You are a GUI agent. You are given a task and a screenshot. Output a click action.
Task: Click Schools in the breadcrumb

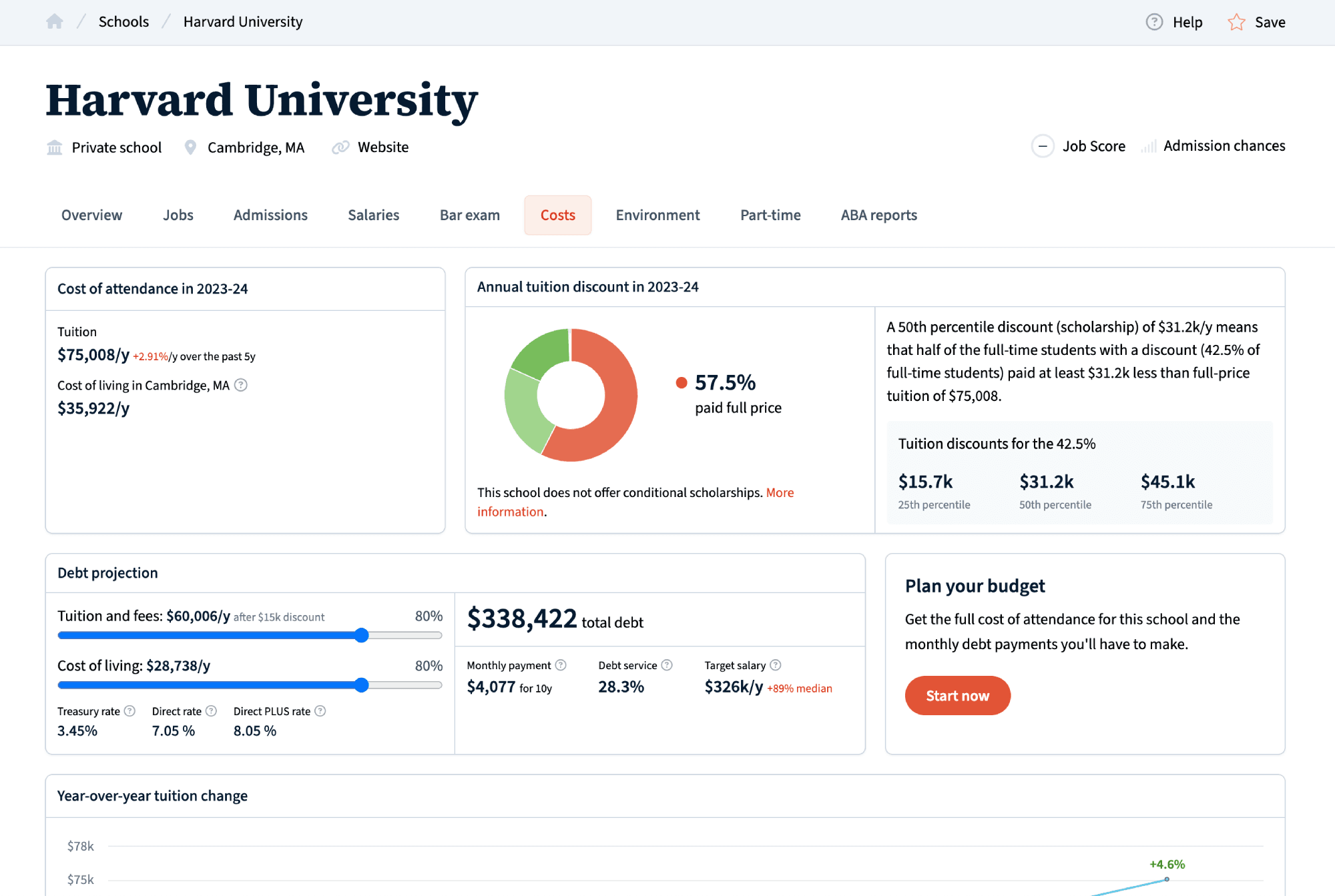click(123, 22)
